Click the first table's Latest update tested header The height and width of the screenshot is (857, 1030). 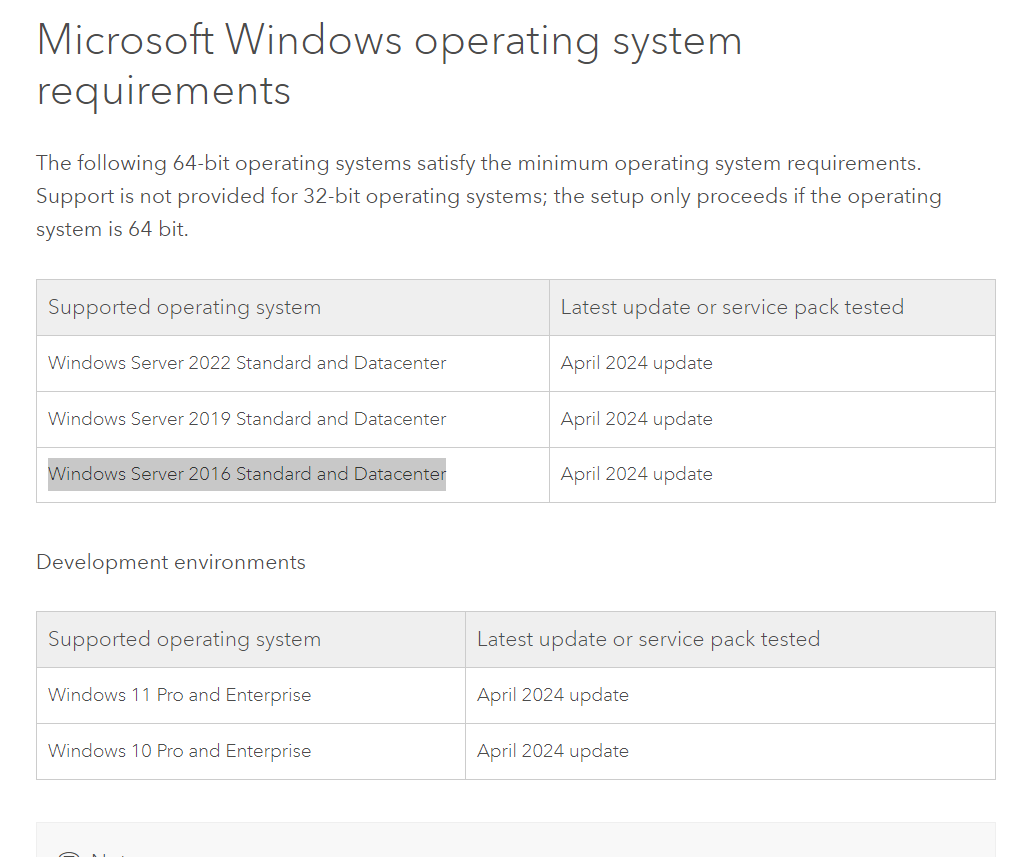tap(732, 308)
